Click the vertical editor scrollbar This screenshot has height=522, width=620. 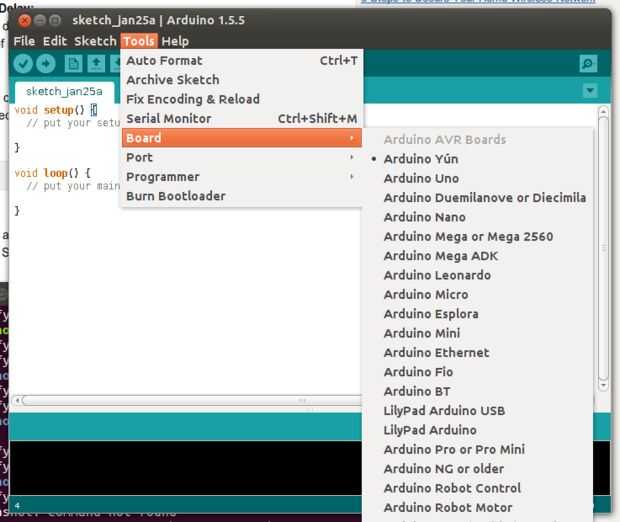(603, 249)
